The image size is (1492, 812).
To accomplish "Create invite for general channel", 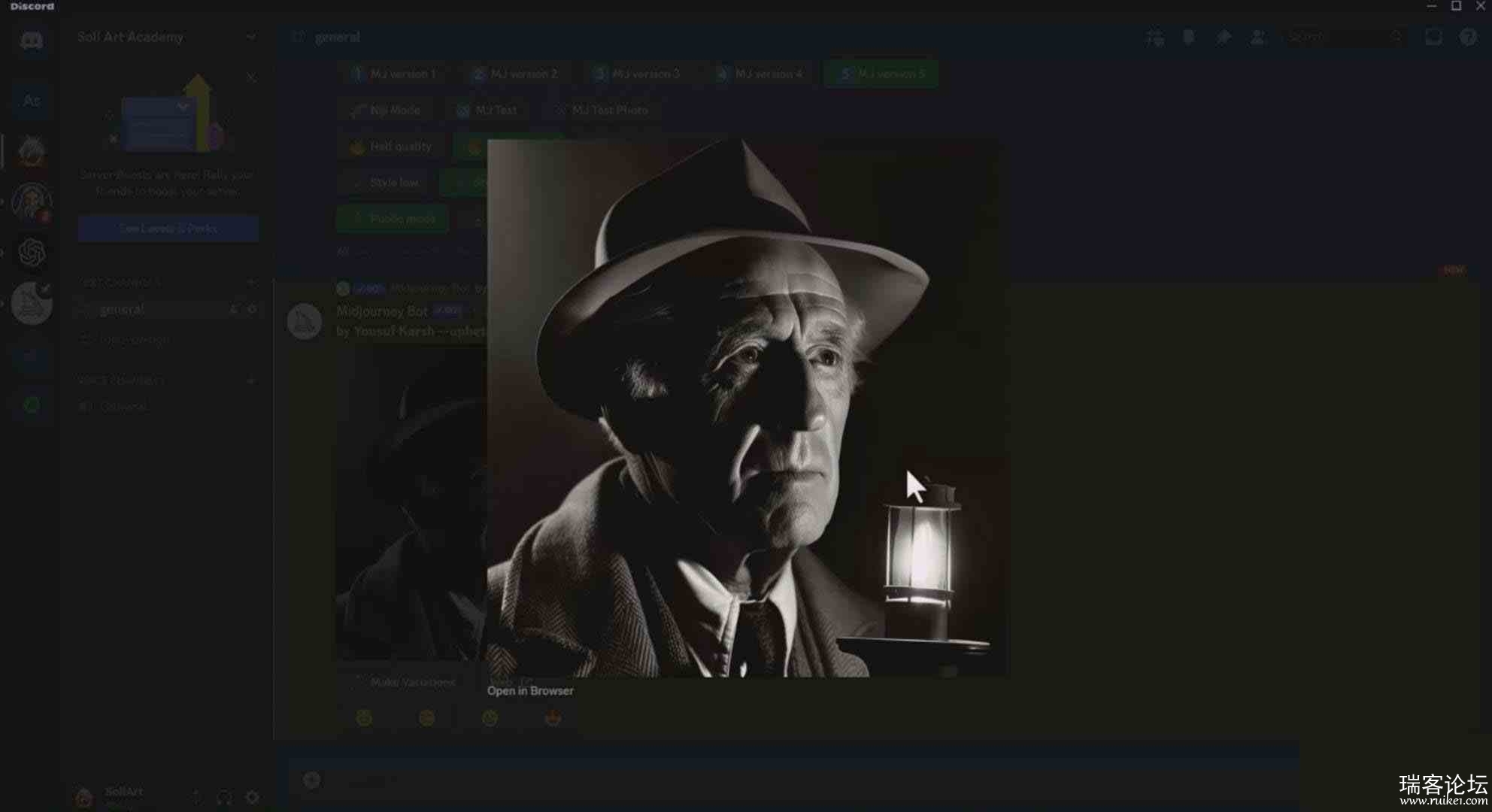I will pos(234,309).
